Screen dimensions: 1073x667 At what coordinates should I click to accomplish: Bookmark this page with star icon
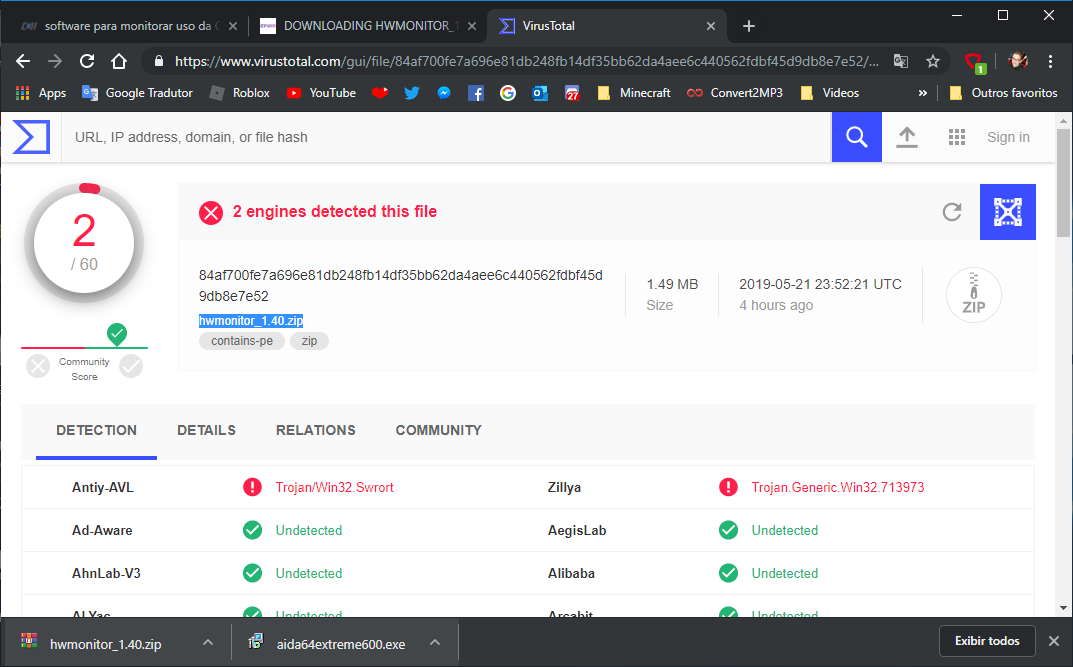pos(933,62)
